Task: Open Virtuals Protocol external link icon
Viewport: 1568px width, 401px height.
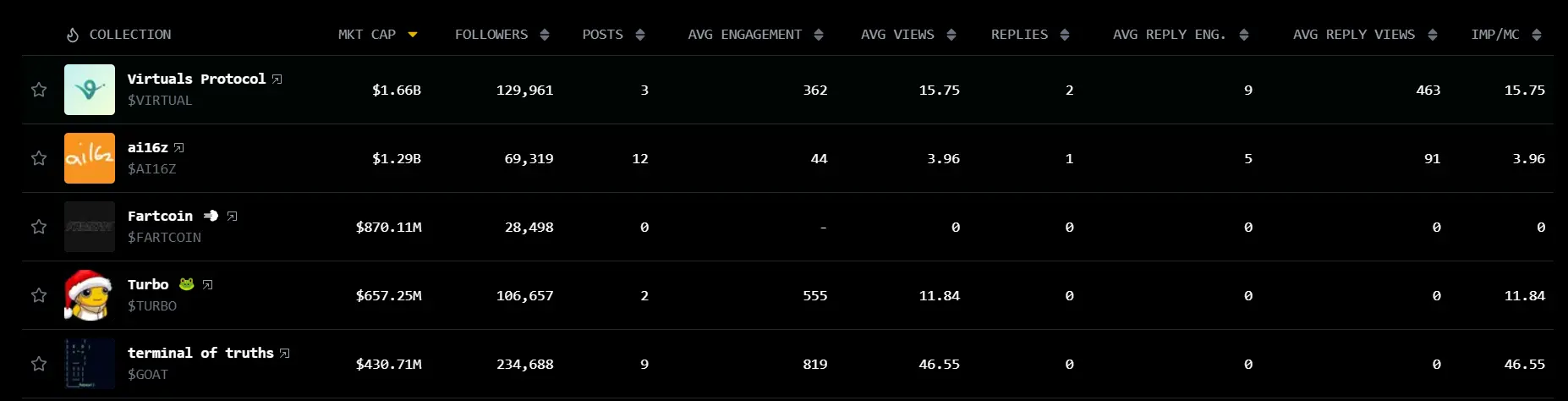Action: (277, 80)
